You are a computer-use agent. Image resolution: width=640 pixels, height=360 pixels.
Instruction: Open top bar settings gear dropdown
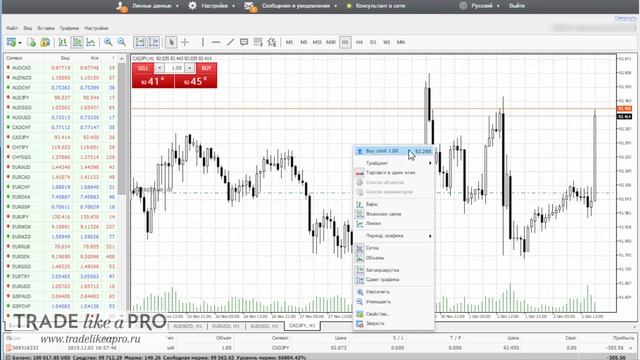click(x=211, y=6)
